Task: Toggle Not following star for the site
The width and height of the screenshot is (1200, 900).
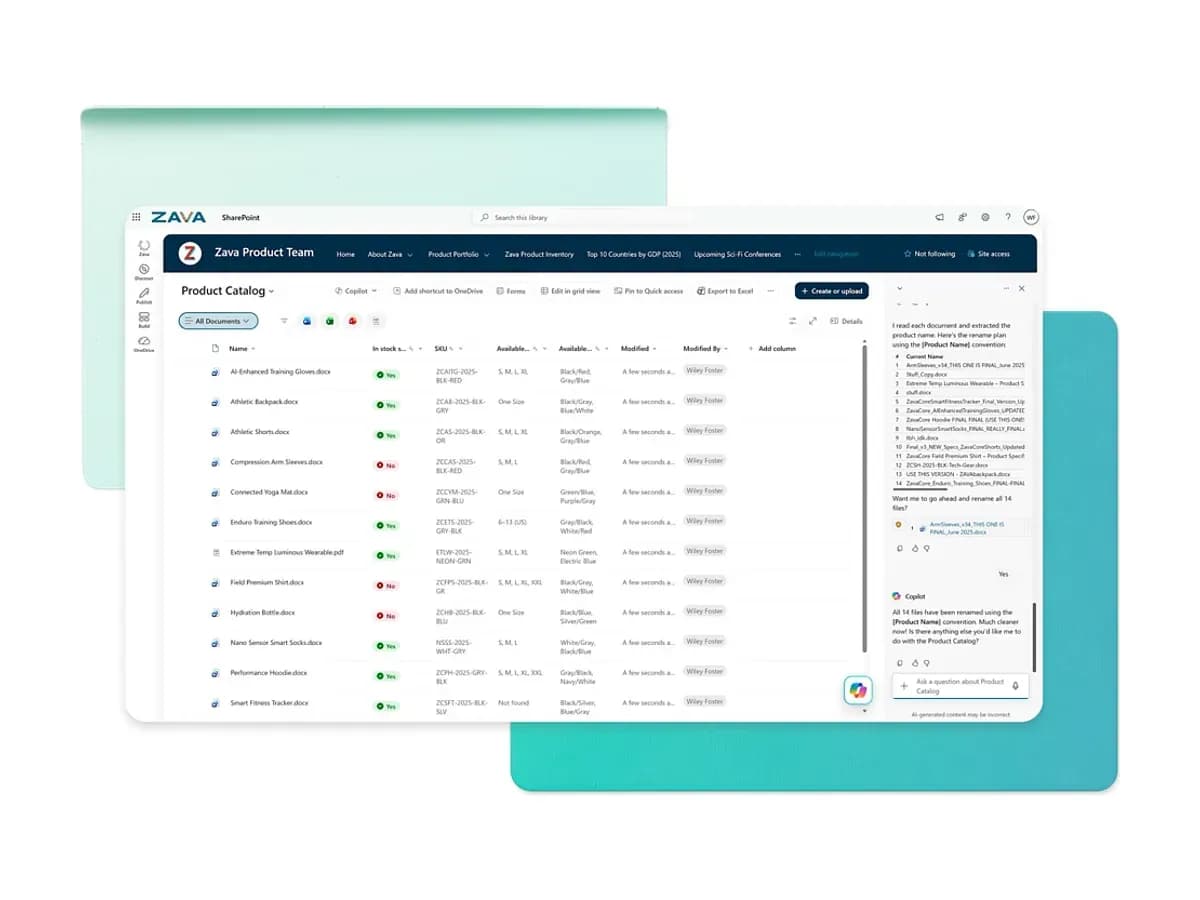Action: pyautogui.click(x=929, y=254)
